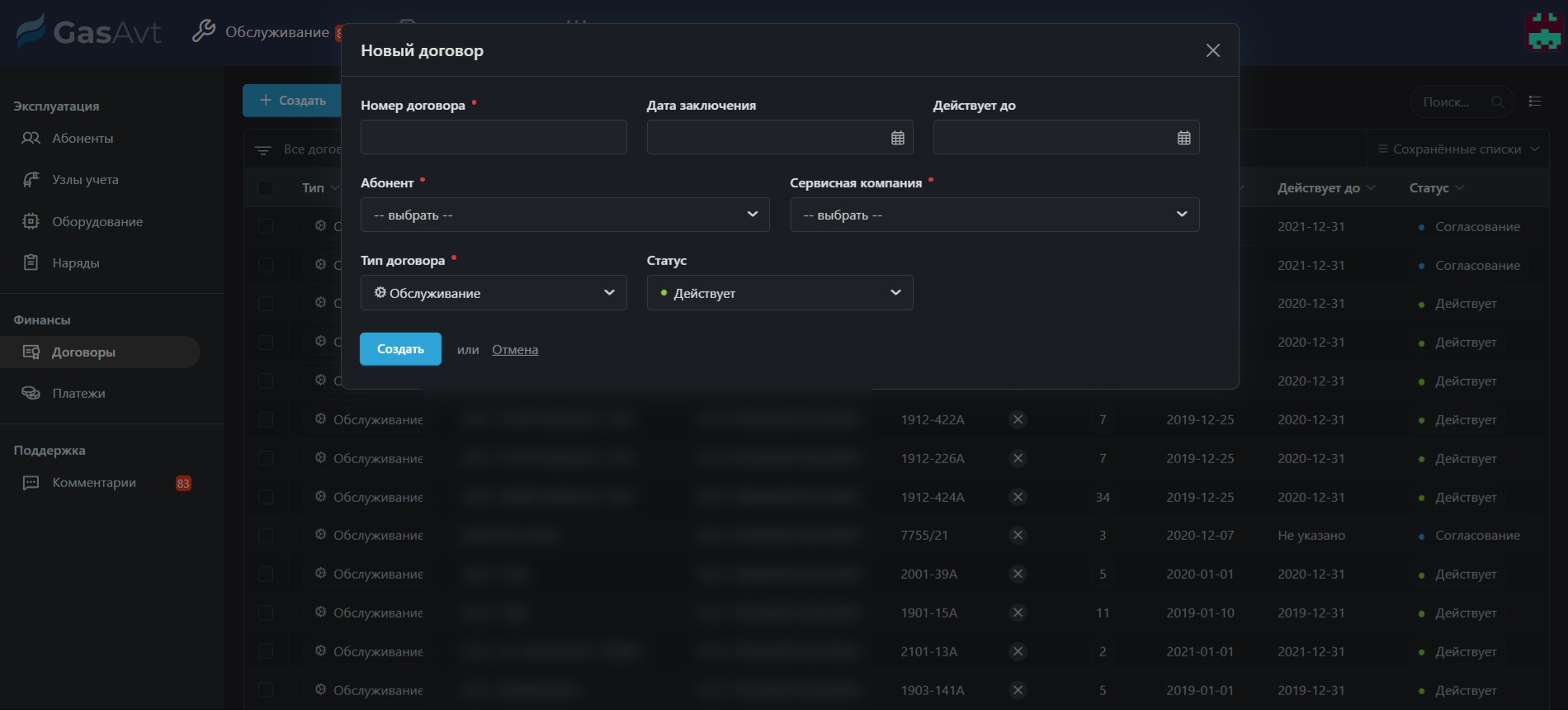This screenshot has width=1568, height=710.
Task: Click the X icon in row 7755/21
Action: 1018,535
